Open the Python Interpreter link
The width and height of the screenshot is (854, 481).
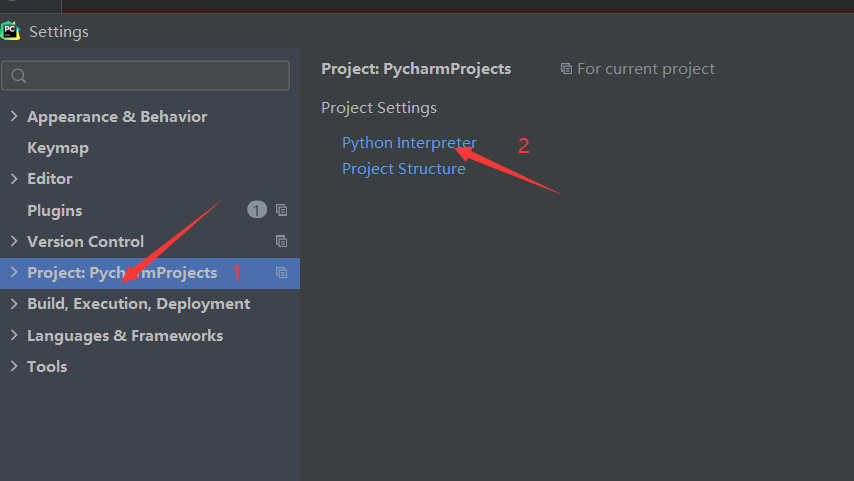coord(409,143)
